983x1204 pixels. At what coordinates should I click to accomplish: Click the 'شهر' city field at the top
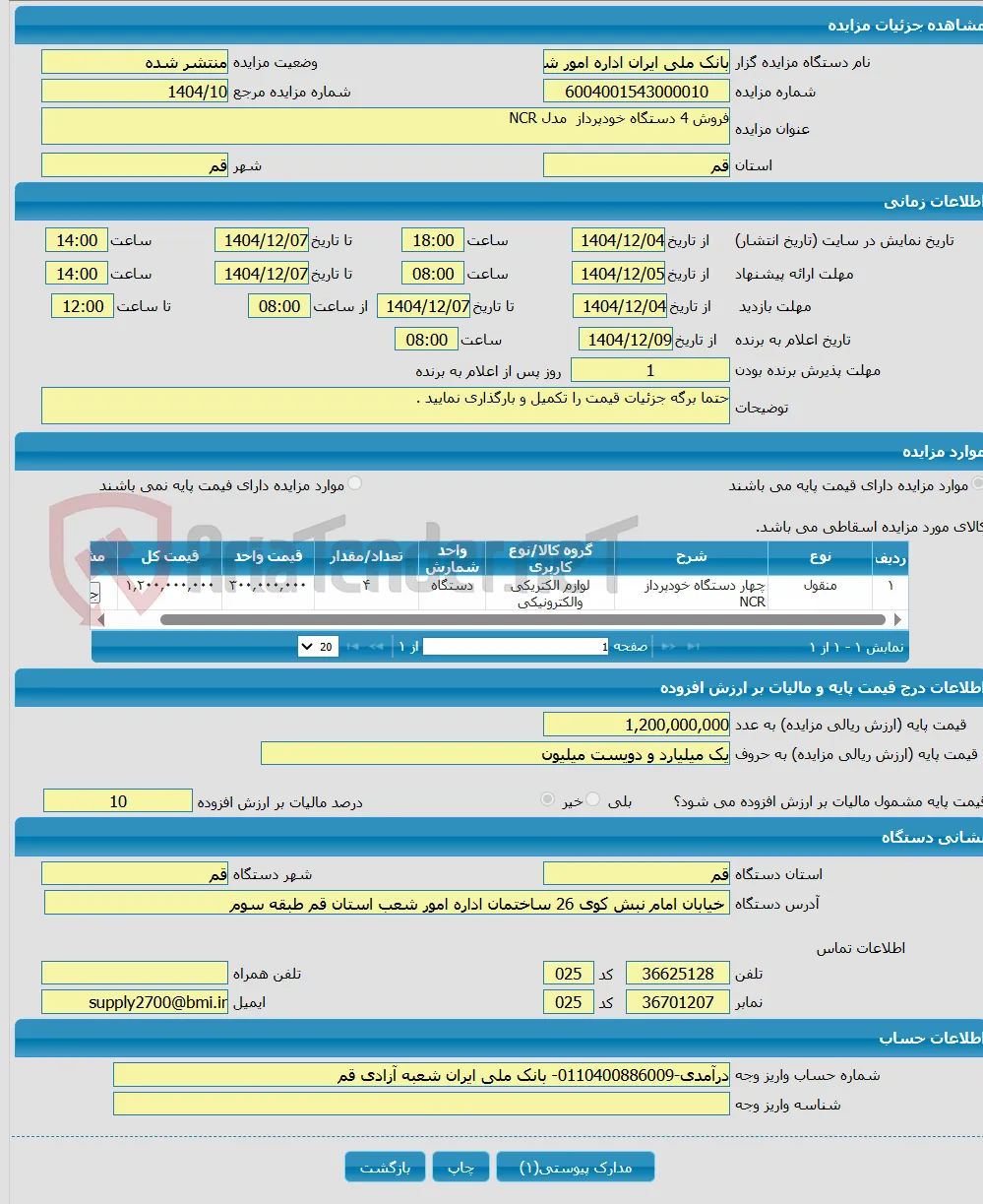(x=135, y=165)
